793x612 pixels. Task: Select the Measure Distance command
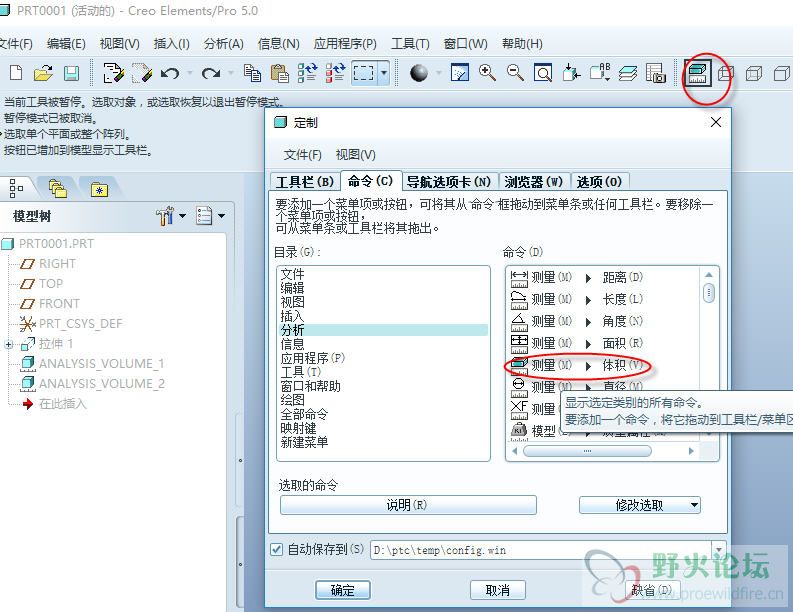coord(577,277)
